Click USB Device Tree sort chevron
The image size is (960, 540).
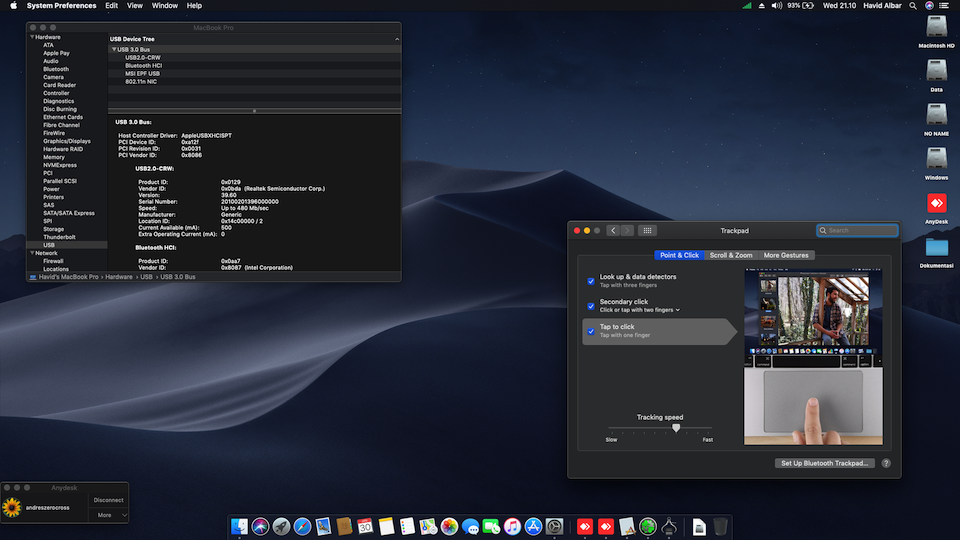397,39
